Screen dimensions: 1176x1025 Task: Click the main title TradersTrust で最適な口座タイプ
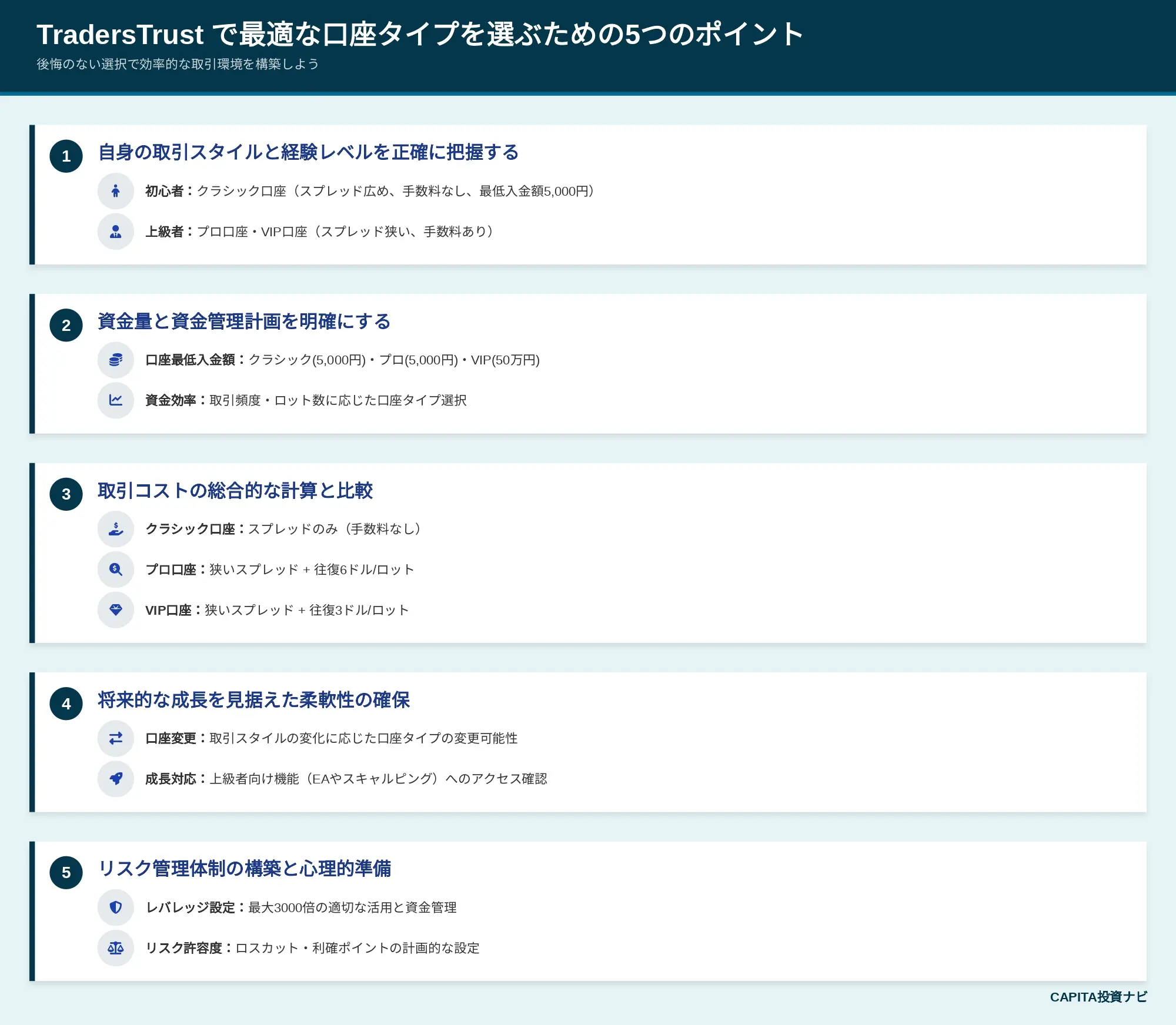(420, 34)
